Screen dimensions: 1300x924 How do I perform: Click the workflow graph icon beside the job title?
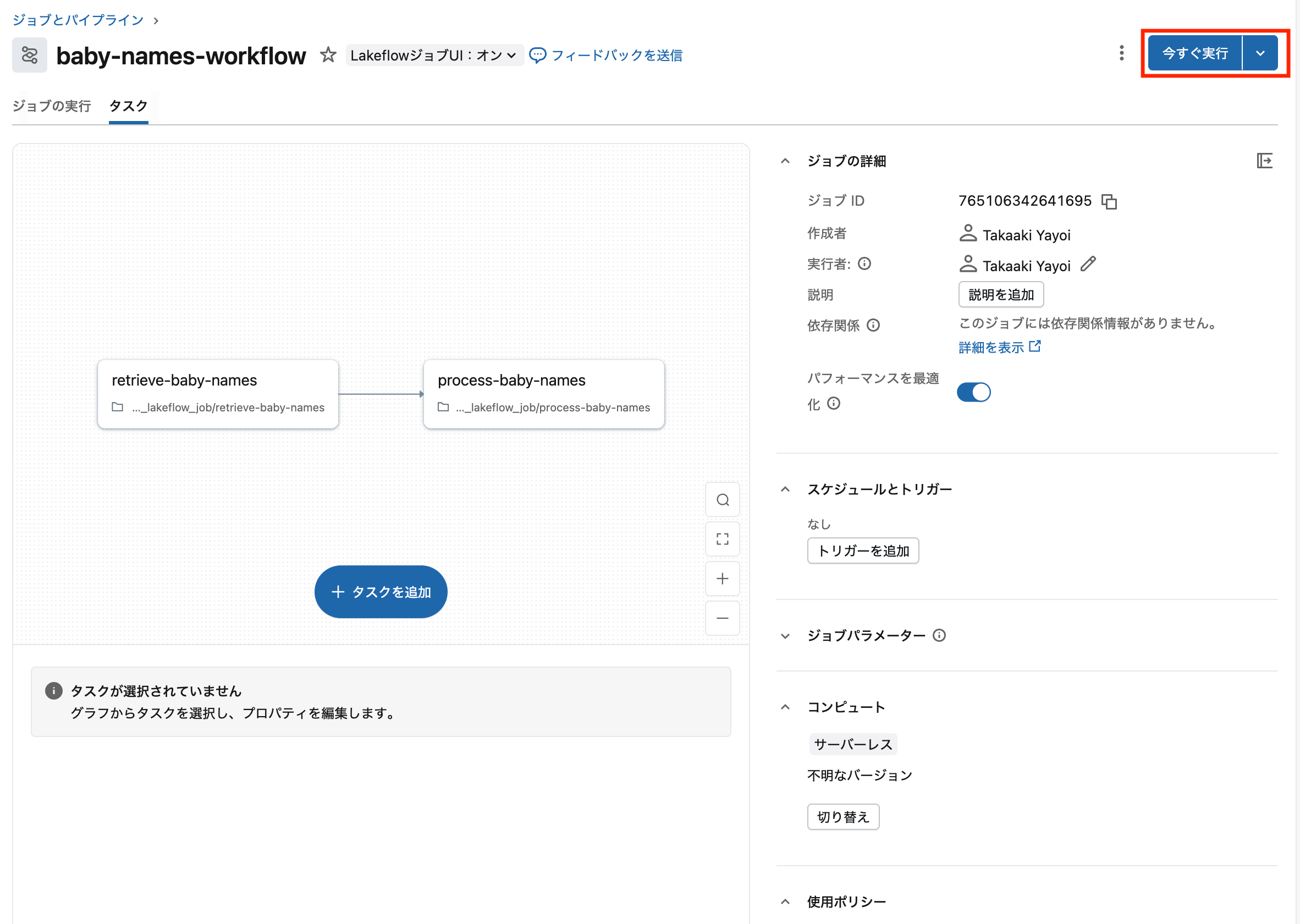[30, 54]
